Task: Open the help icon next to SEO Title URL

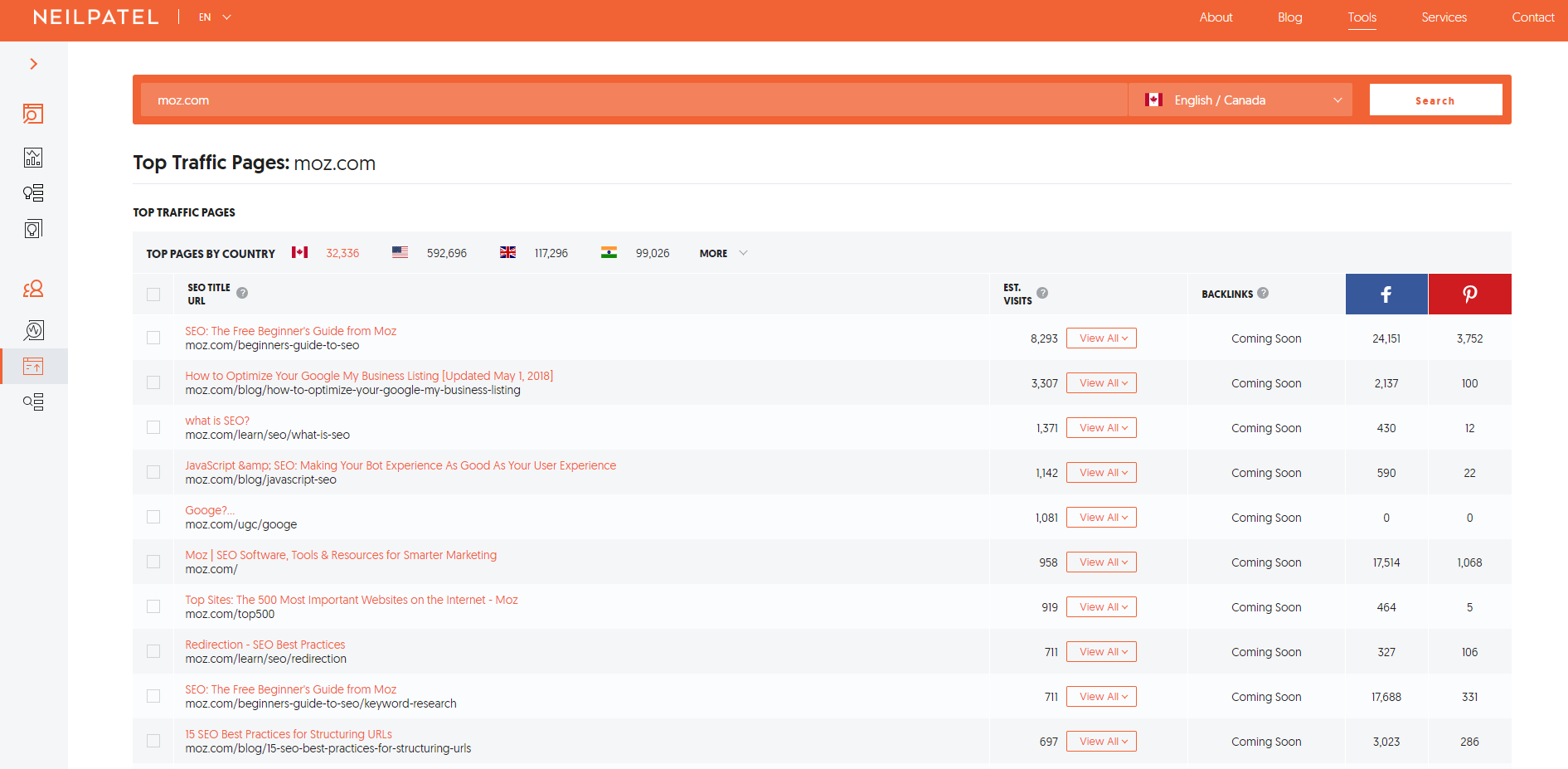Action: tap(242, 293)
